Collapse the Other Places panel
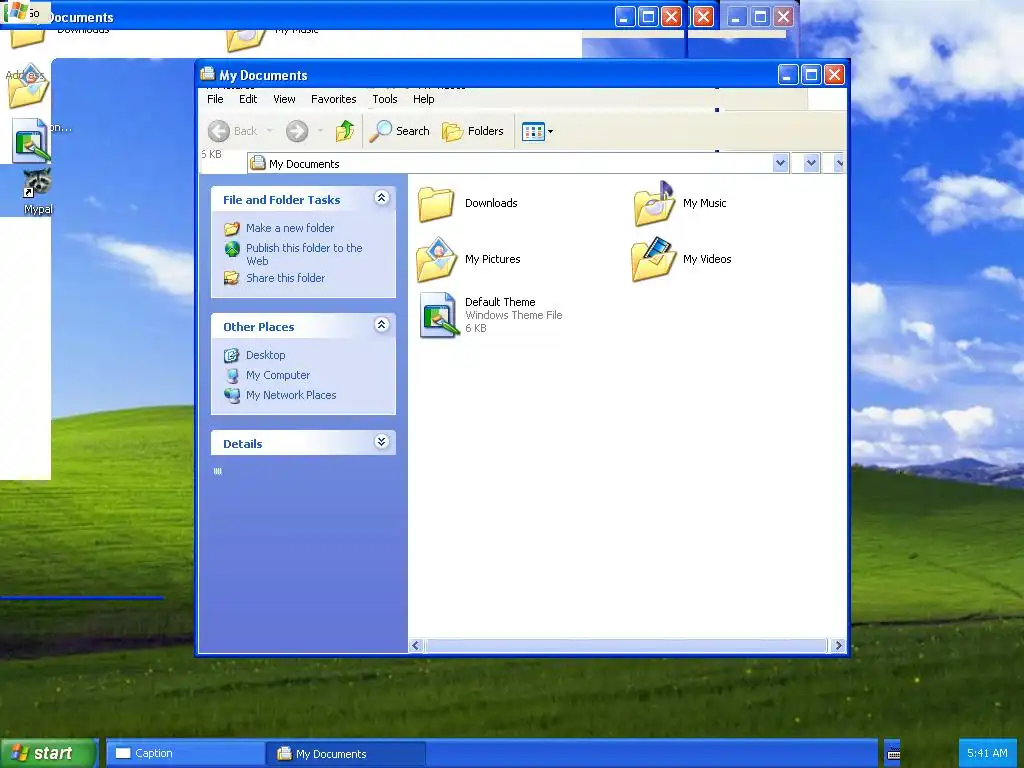Viewport: 1024px width, 768px height. pos(382,325)
